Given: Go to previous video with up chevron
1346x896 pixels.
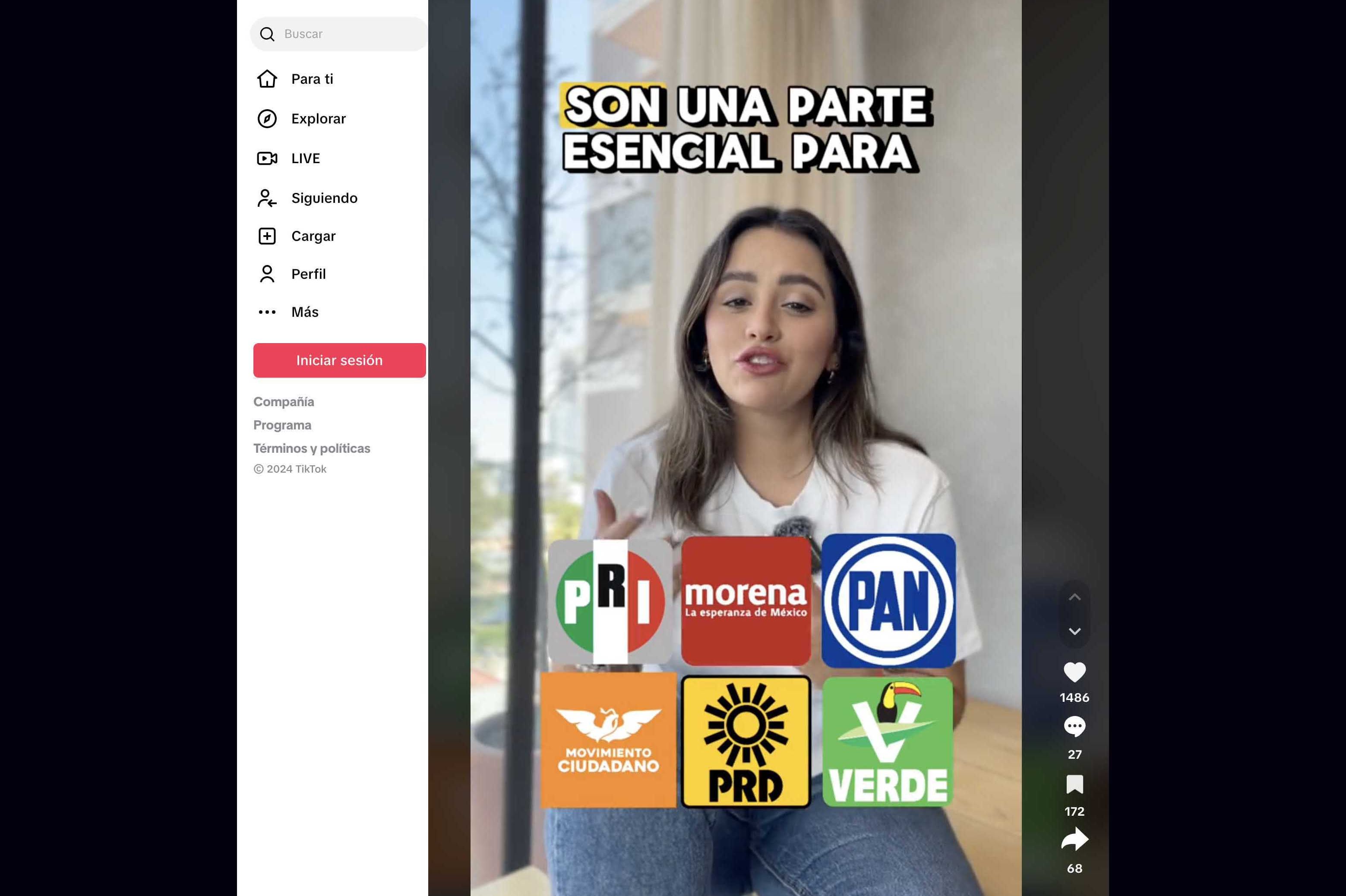Looking at the screenshot, I should pyautogui.click(x=1074, y=597).
